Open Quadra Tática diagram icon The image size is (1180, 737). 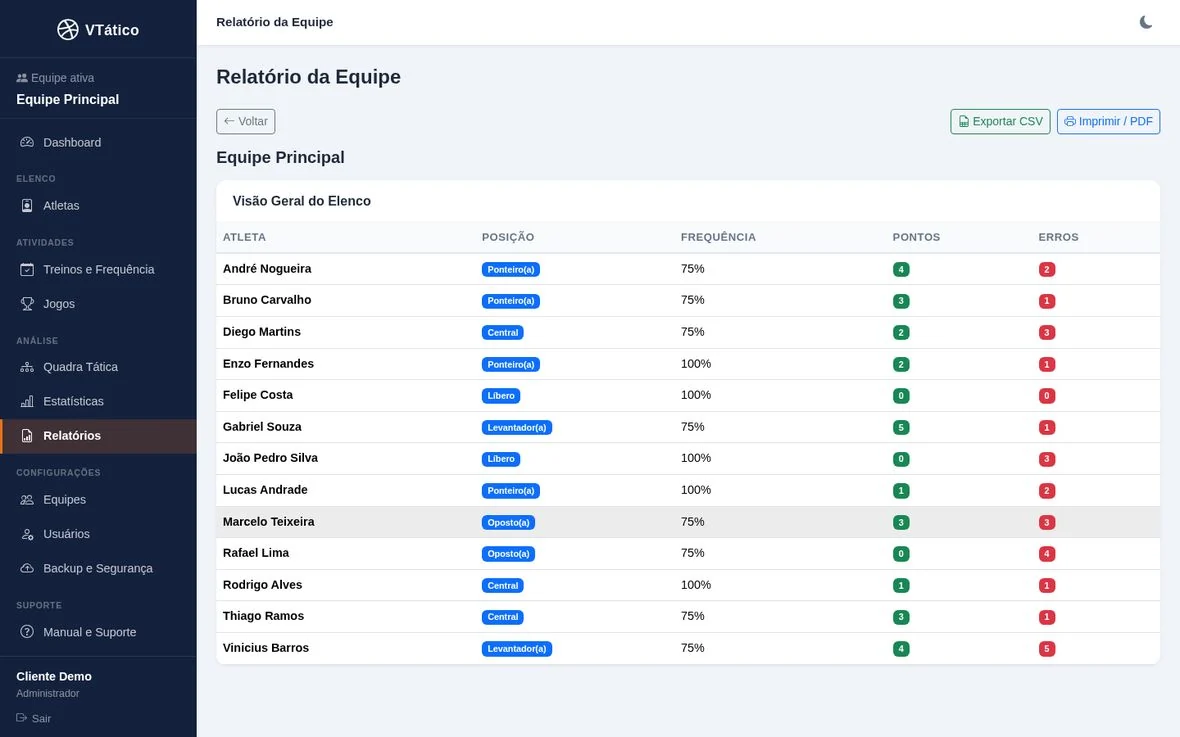point(27,367)
